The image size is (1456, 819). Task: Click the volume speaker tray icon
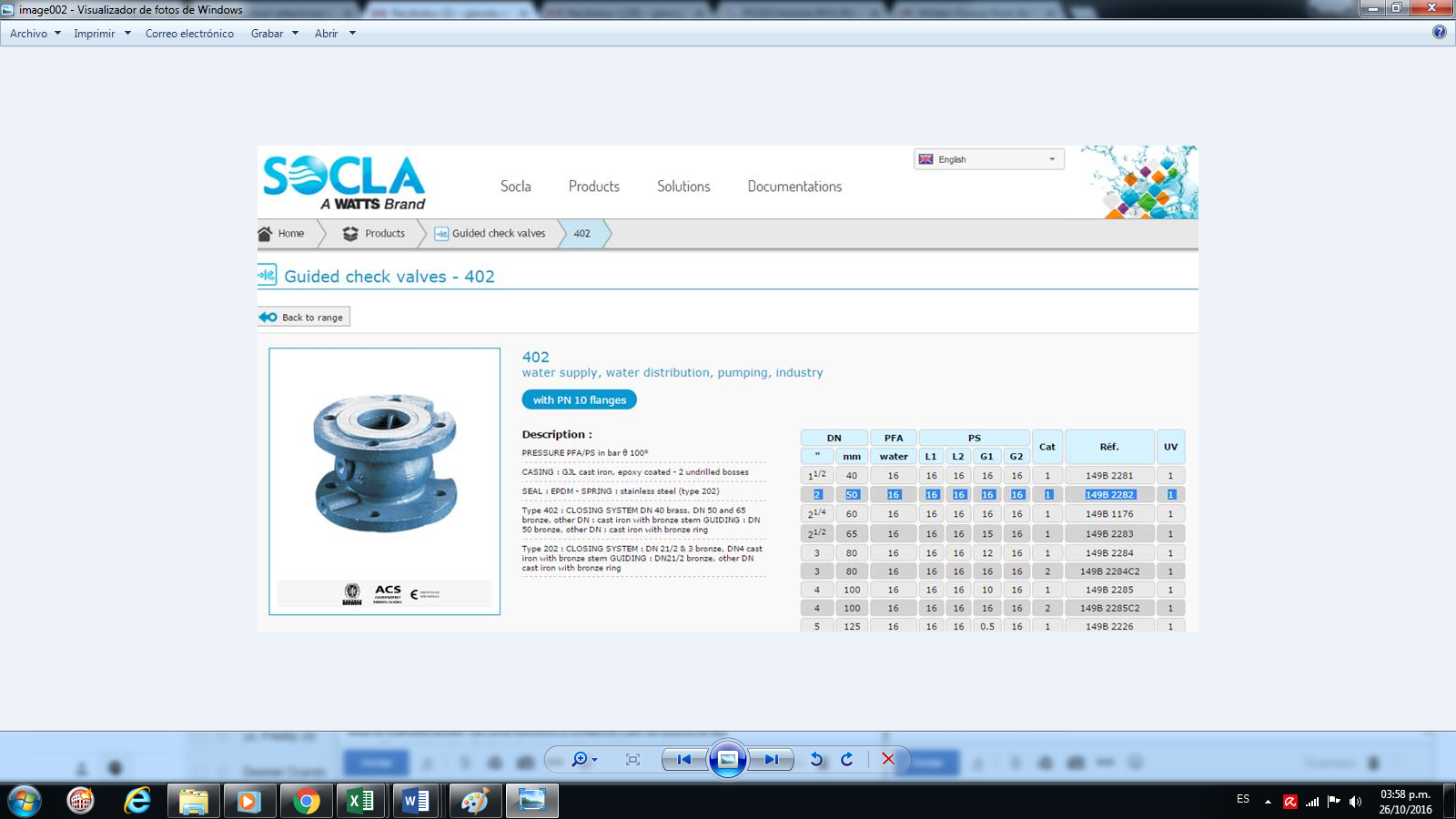coord(1356,802)
